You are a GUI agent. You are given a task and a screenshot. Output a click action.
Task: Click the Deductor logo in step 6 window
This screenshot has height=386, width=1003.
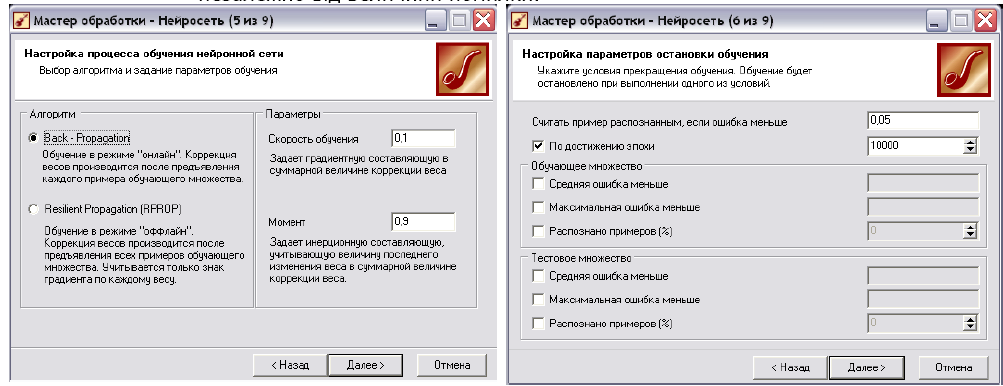coord(963,70)
